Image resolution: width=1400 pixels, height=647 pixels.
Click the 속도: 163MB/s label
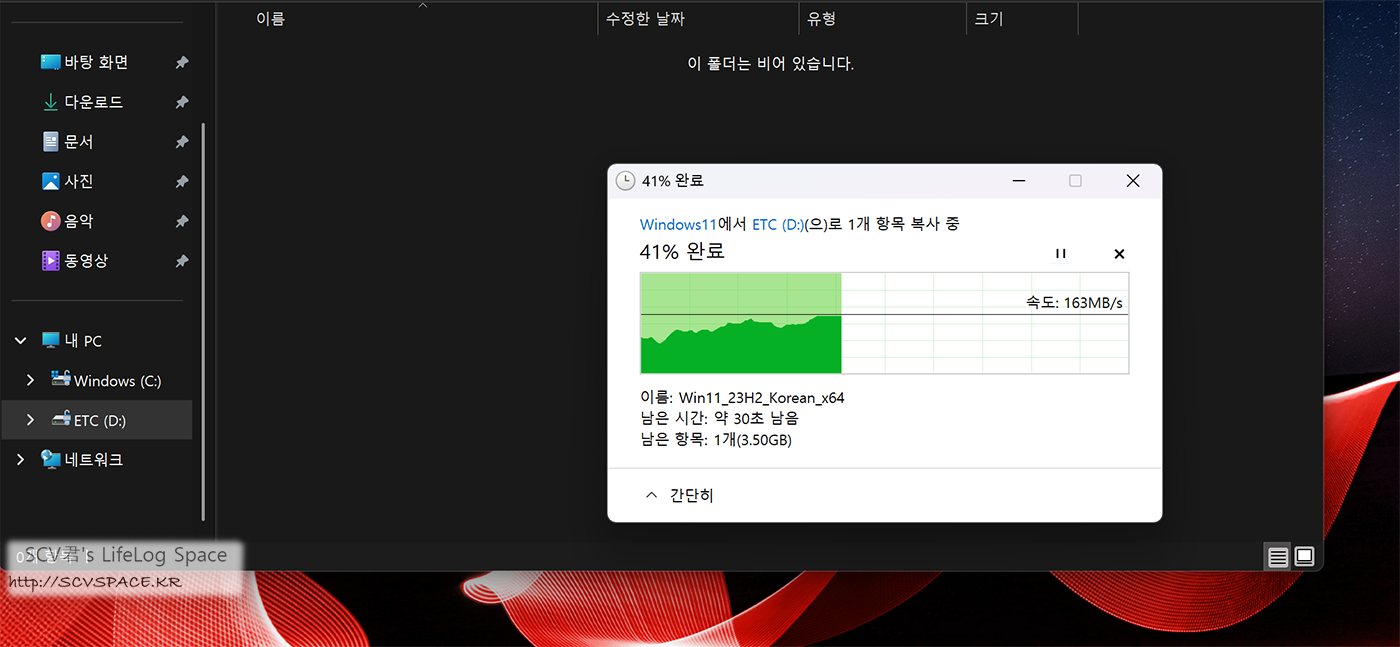1075,302
